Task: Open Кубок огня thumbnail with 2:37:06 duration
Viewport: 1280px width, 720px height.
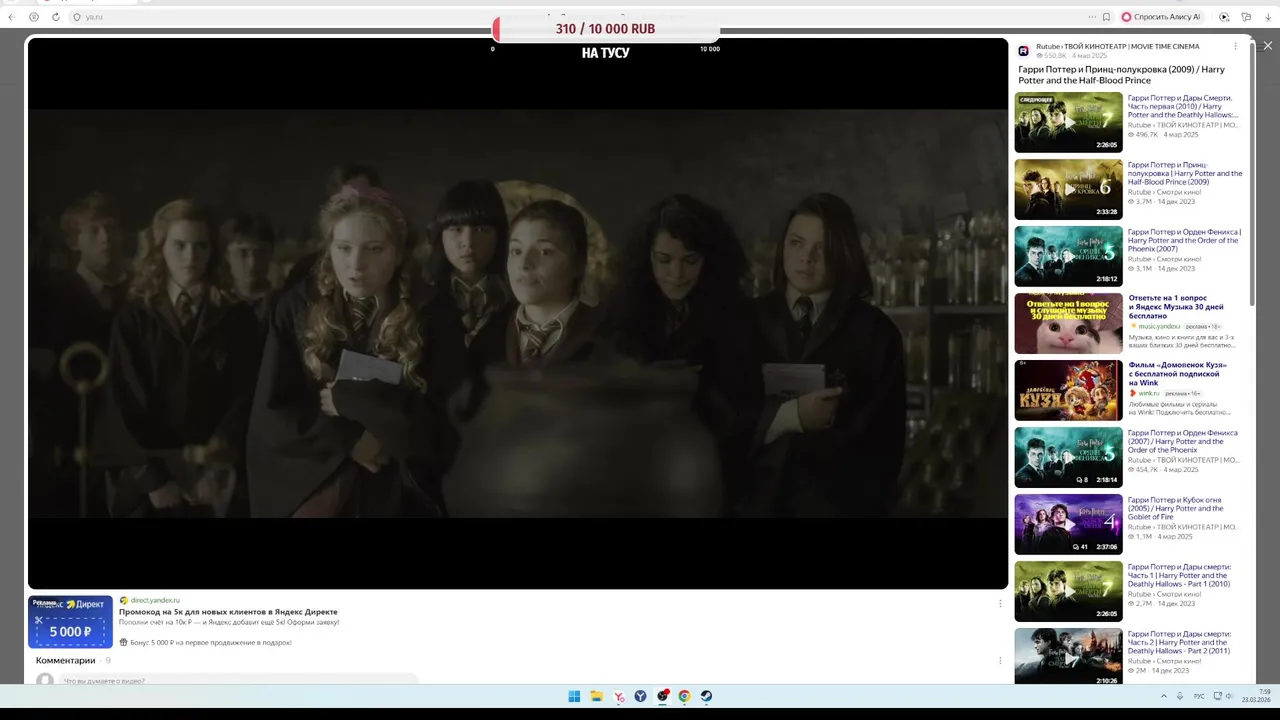Action: 1068,524
